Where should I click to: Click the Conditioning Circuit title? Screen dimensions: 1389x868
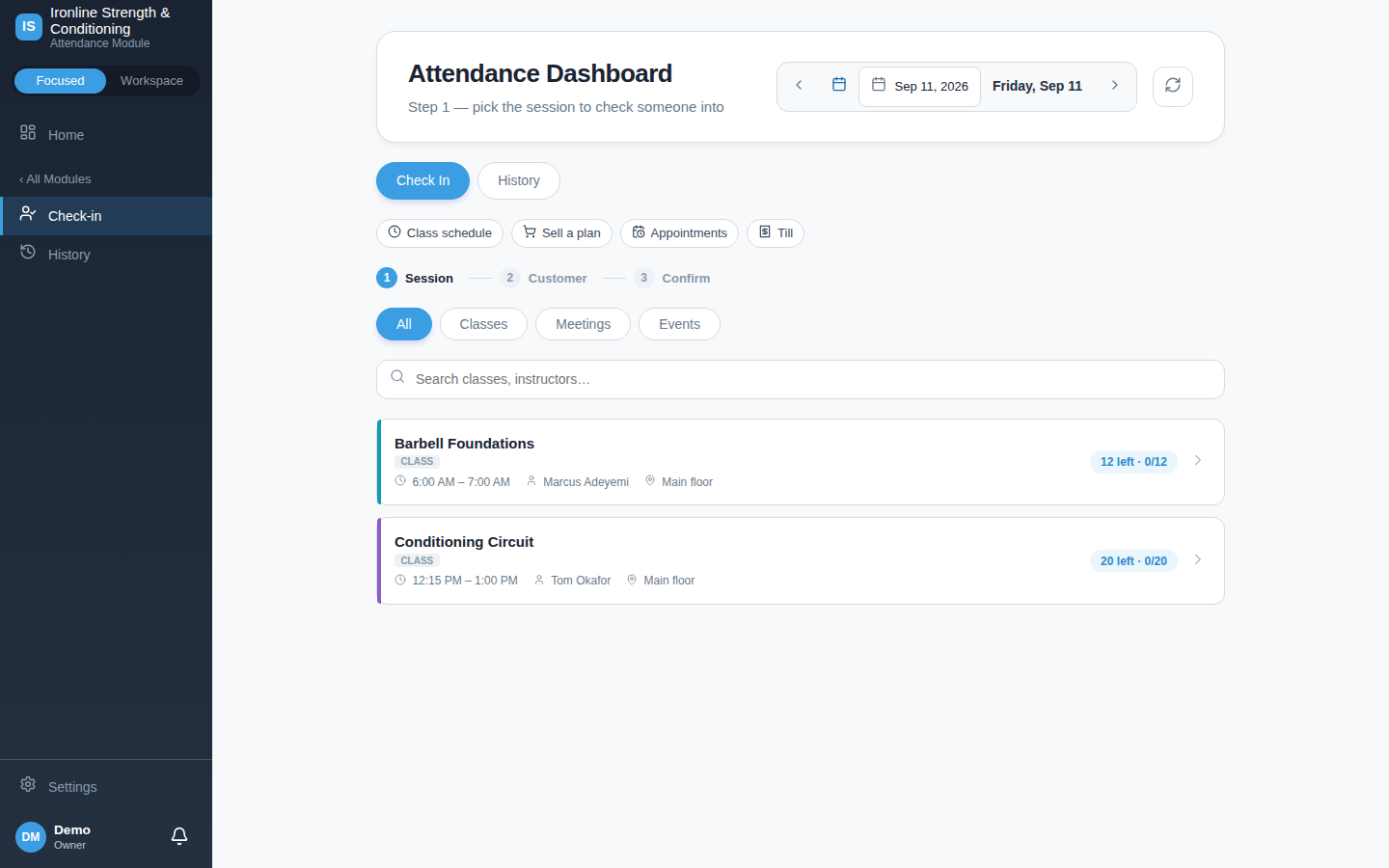pos(464,542)
